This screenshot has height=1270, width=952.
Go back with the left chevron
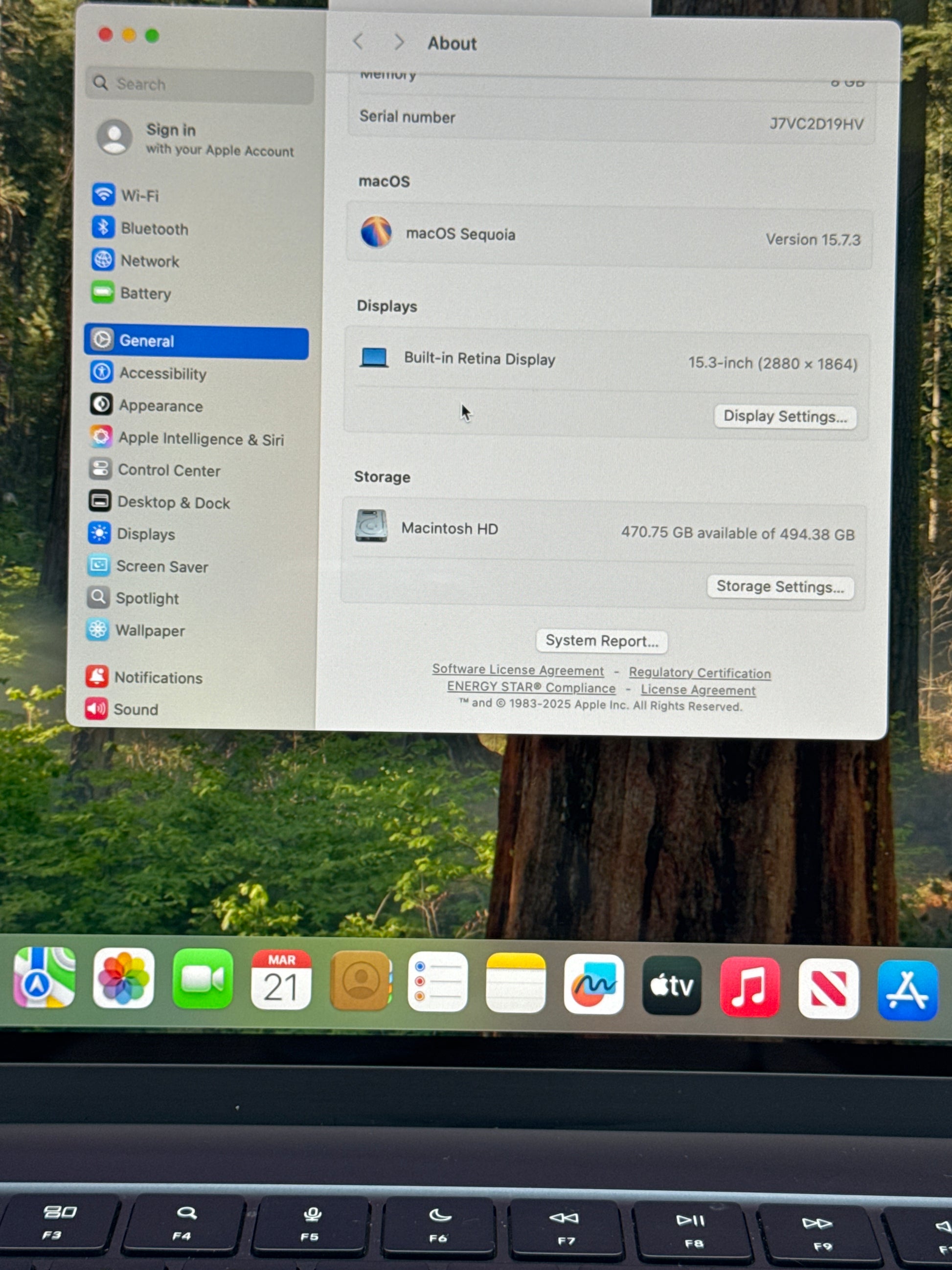tap(359, 41)
